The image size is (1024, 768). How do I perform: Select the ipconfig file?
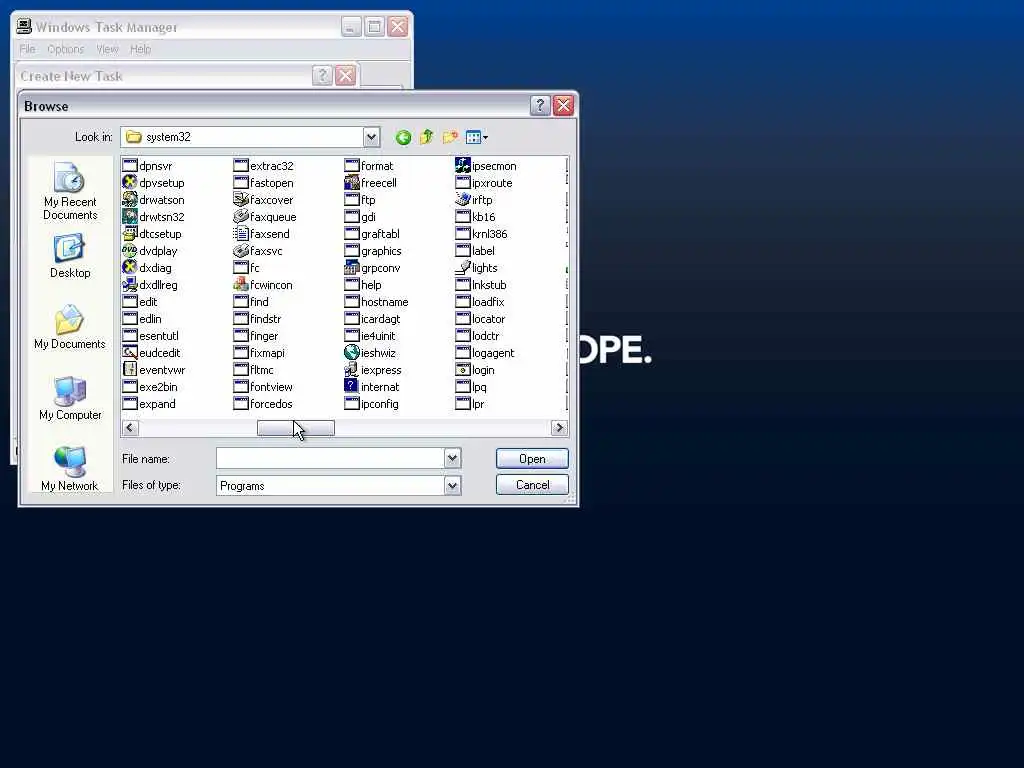pos(372,404)
